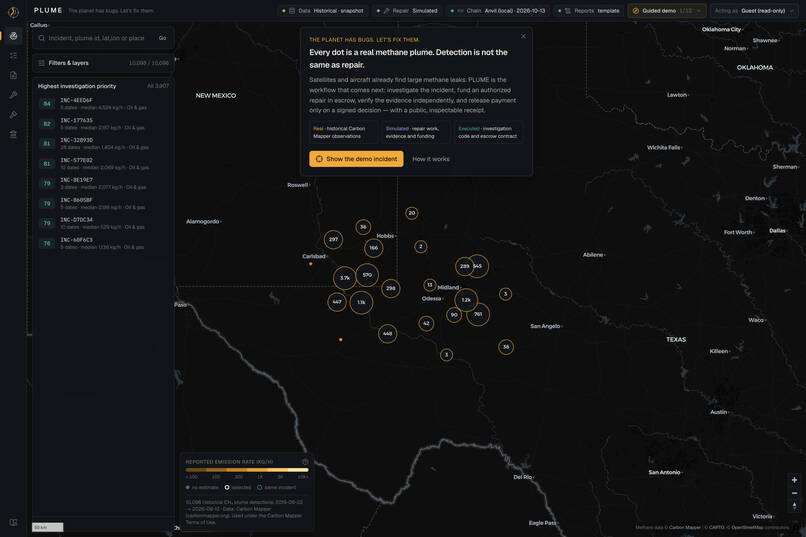Open the 1.2k plume cluster near Midland
This screenshot has width=806, height=537.
(x=466, y=300)
